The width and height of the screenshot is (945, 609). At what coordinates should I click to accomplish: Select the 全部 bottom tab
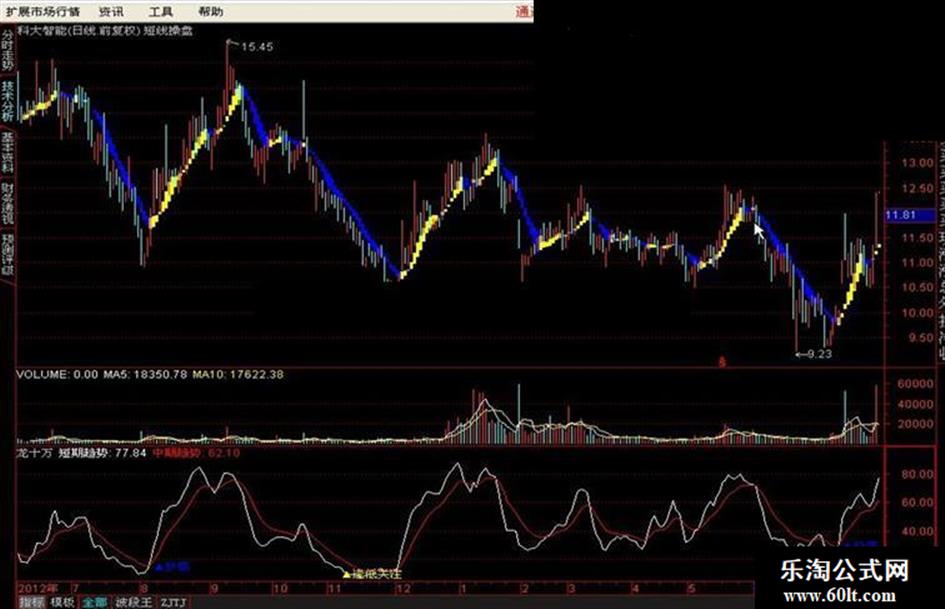[95, 602]
